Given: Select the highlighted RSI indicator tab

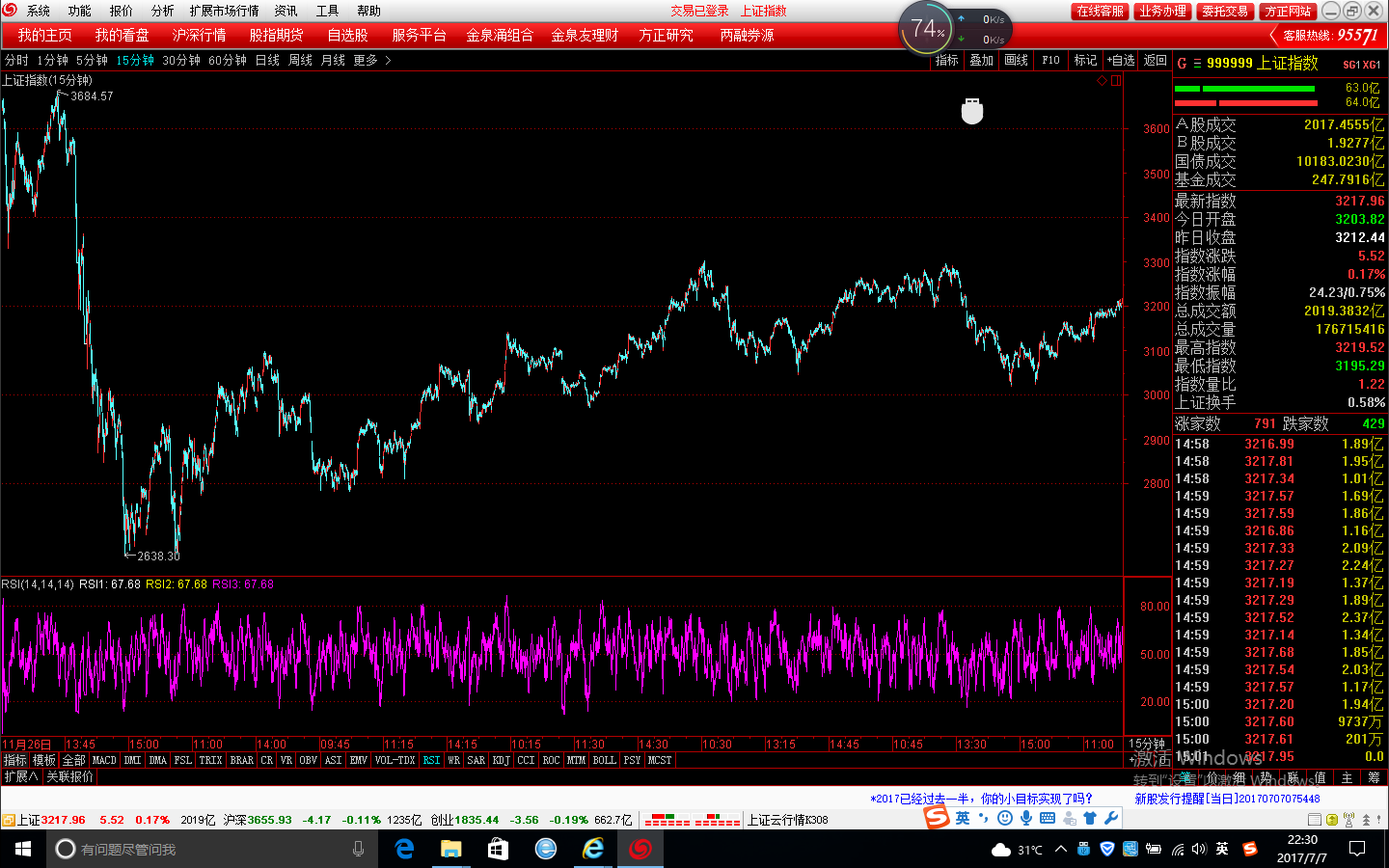Looking at the screenshot, I should (431, 760).
